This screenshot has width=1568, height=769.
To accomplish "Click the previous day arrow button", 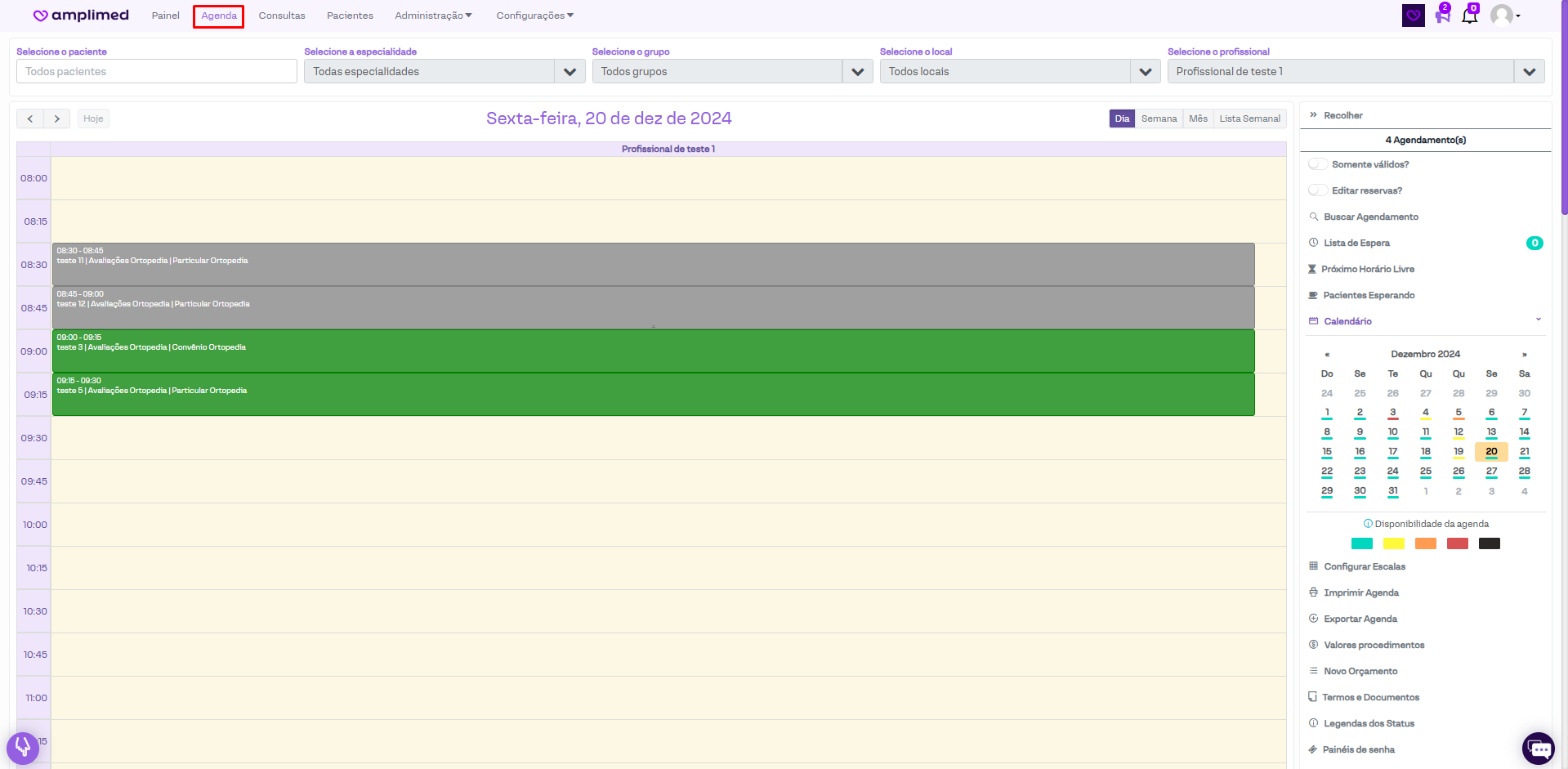I will pos(30,118).
